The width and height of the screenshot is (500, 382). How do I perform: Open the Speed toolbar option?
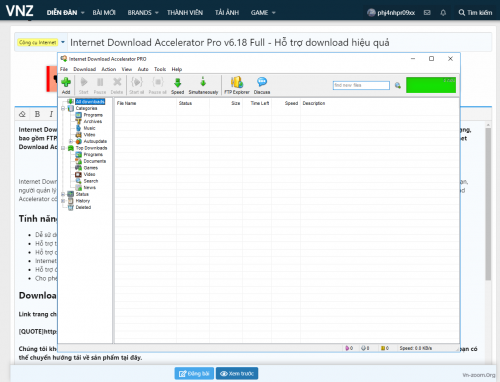click(177, 85)
